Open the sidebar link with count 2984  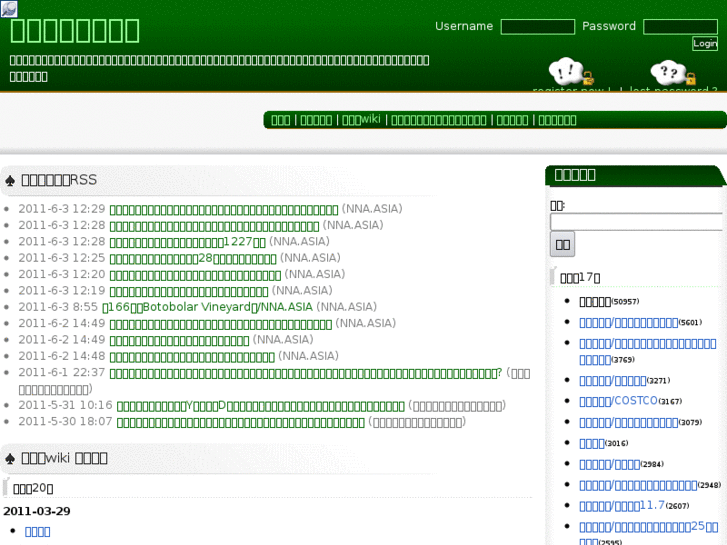(609, 464)
